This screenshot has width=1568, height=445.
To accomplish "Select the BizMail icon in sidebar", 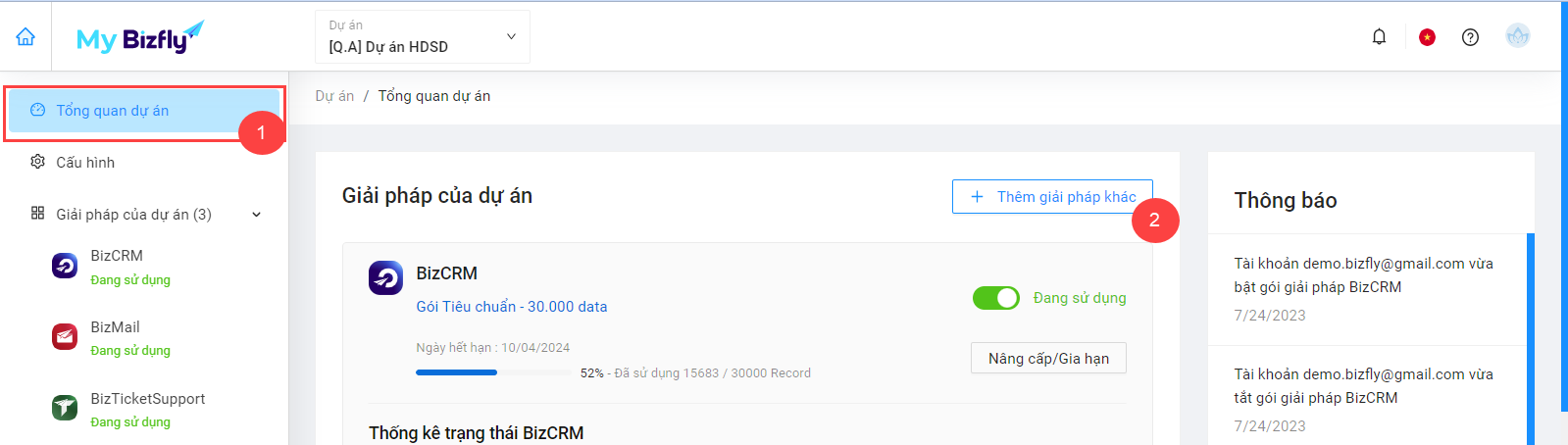I will click(x=65, y=337).
